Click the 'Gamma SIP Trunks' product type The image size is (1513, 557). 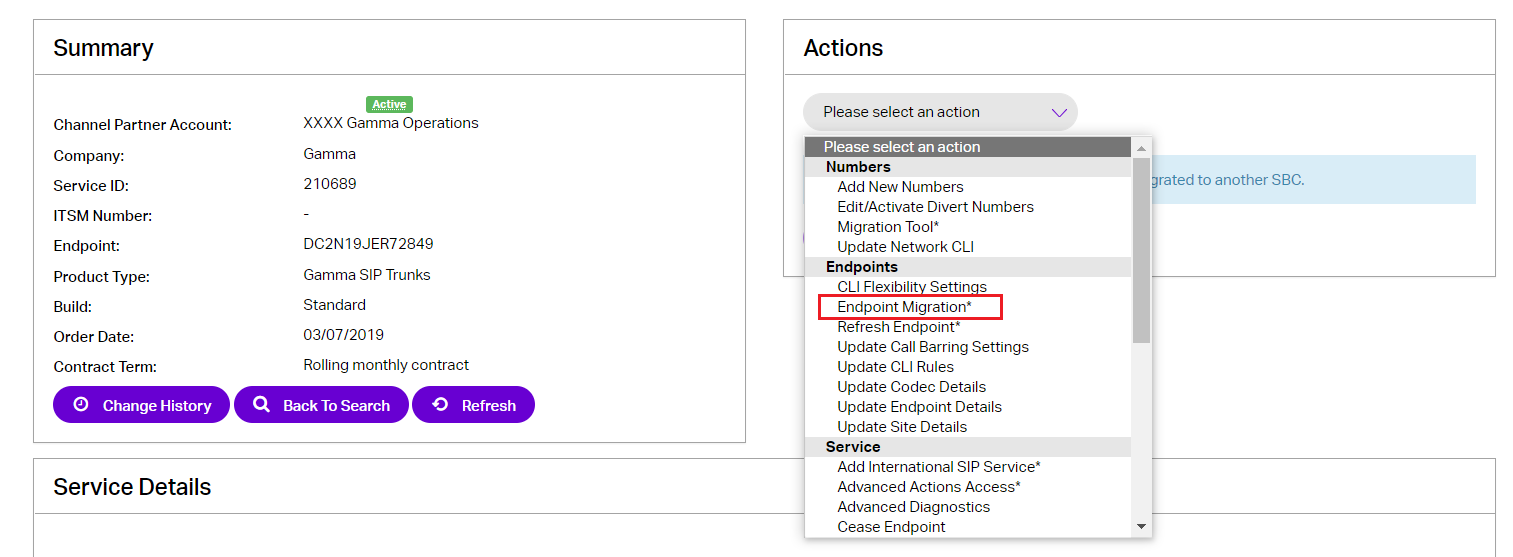point(367,274)
